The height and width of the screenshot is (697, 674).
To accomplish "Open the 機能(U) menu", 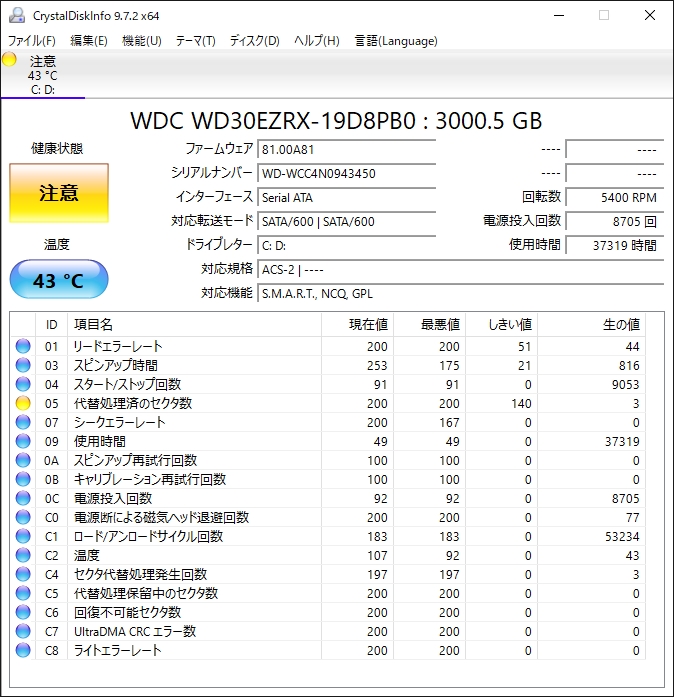I will (141, 41).
